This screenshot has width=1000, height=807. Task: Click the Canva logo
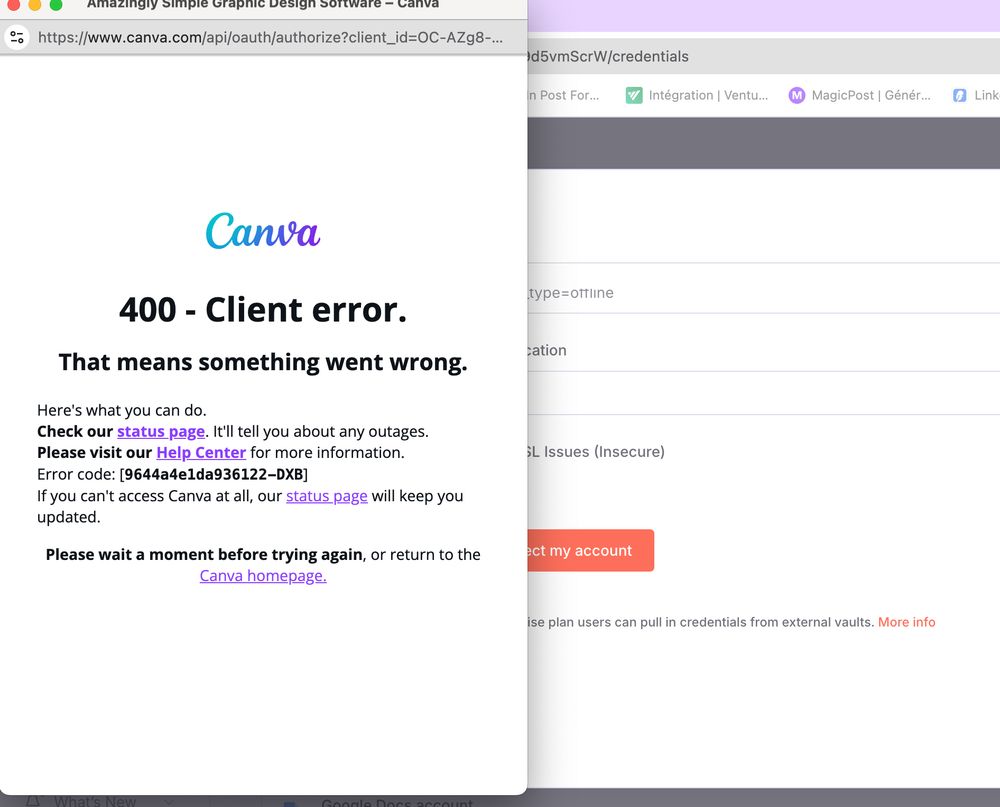(x=263, y=231)
